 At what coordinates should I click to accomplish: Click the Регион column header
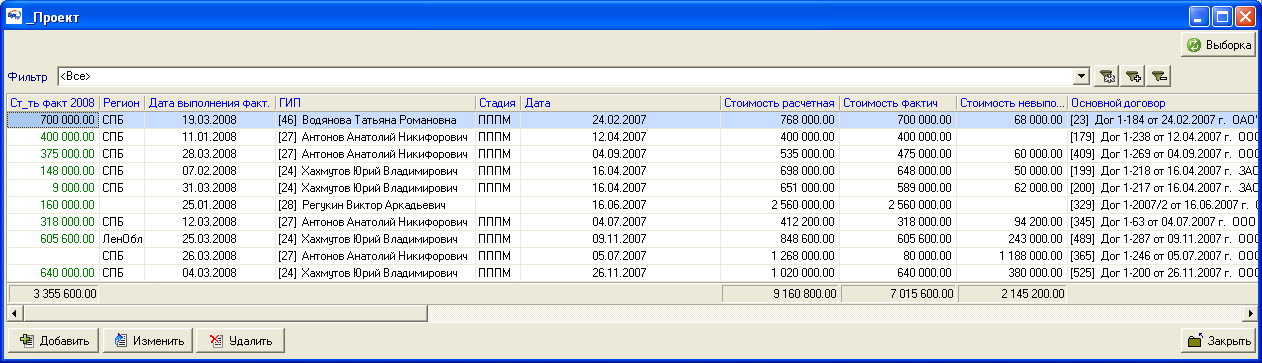[x=122, y=103]
